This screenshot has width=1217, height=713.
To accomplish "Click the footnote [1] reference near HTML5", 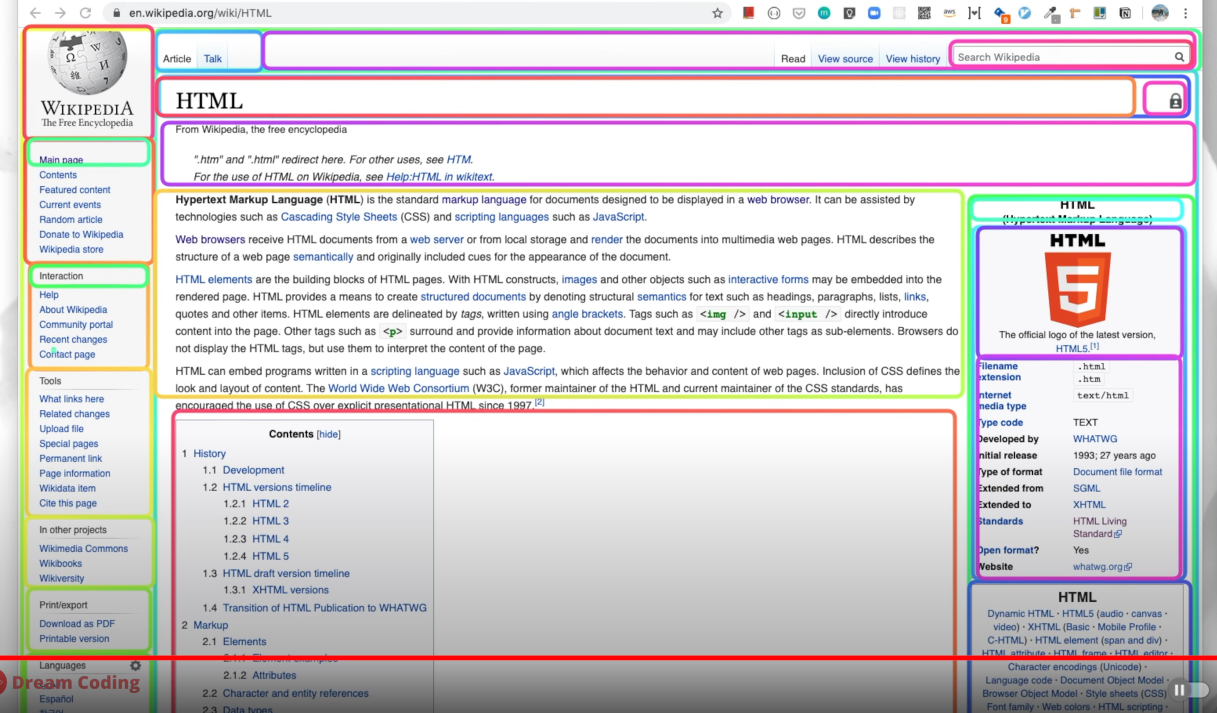I will (1094, 346).
